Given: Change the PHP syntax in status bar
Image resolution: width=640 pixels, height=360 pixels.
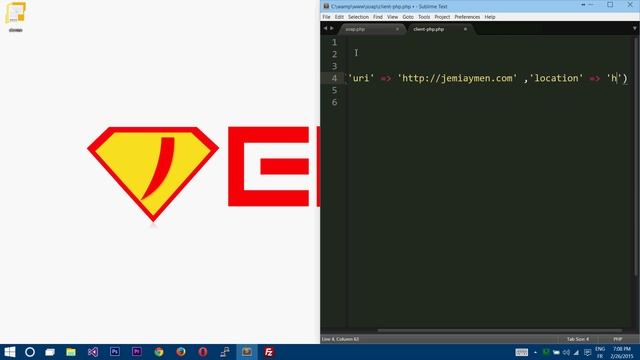Looking at the screenshot, I should (618, 339).
